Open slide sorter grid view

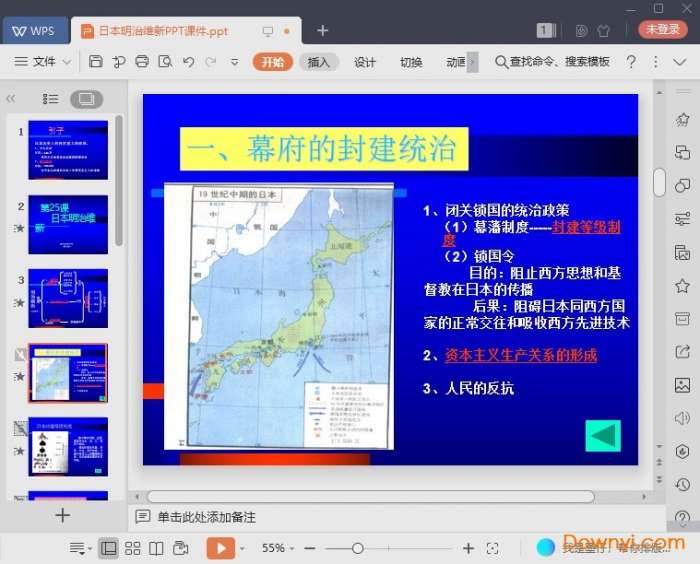click(133, 548)
